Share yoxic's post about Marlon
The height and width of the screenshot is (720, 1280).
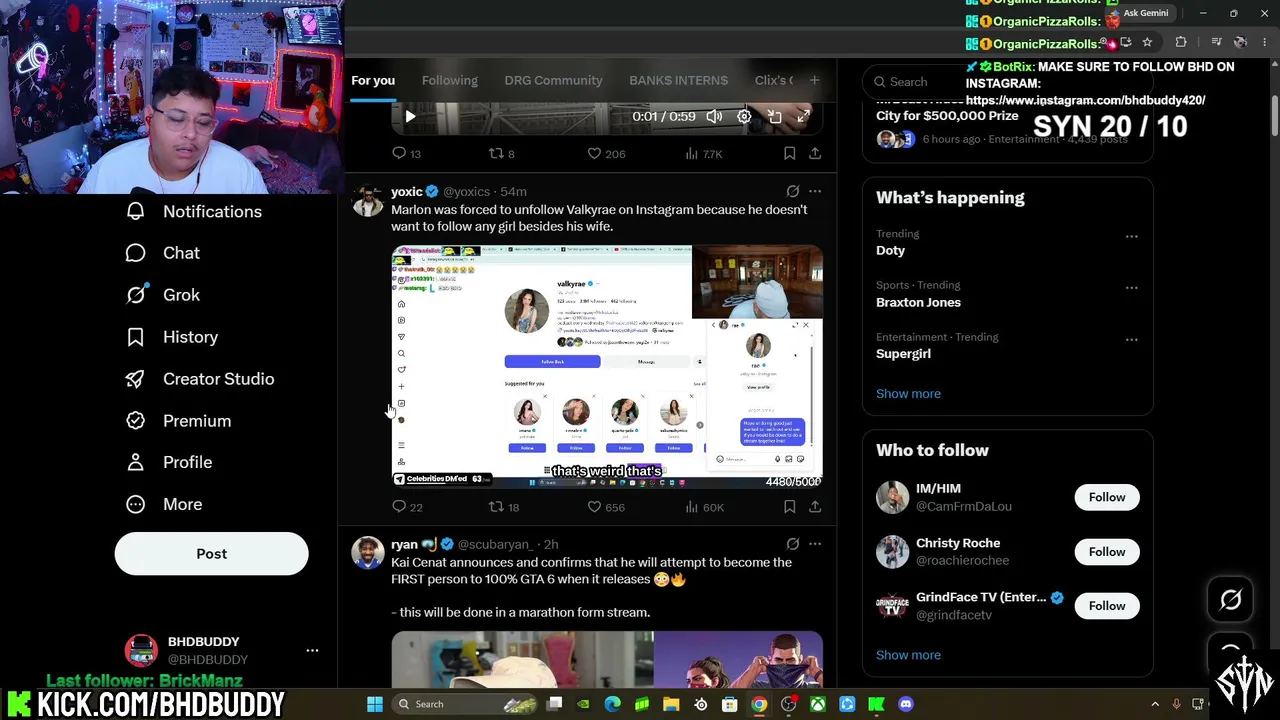click(815, 507)
